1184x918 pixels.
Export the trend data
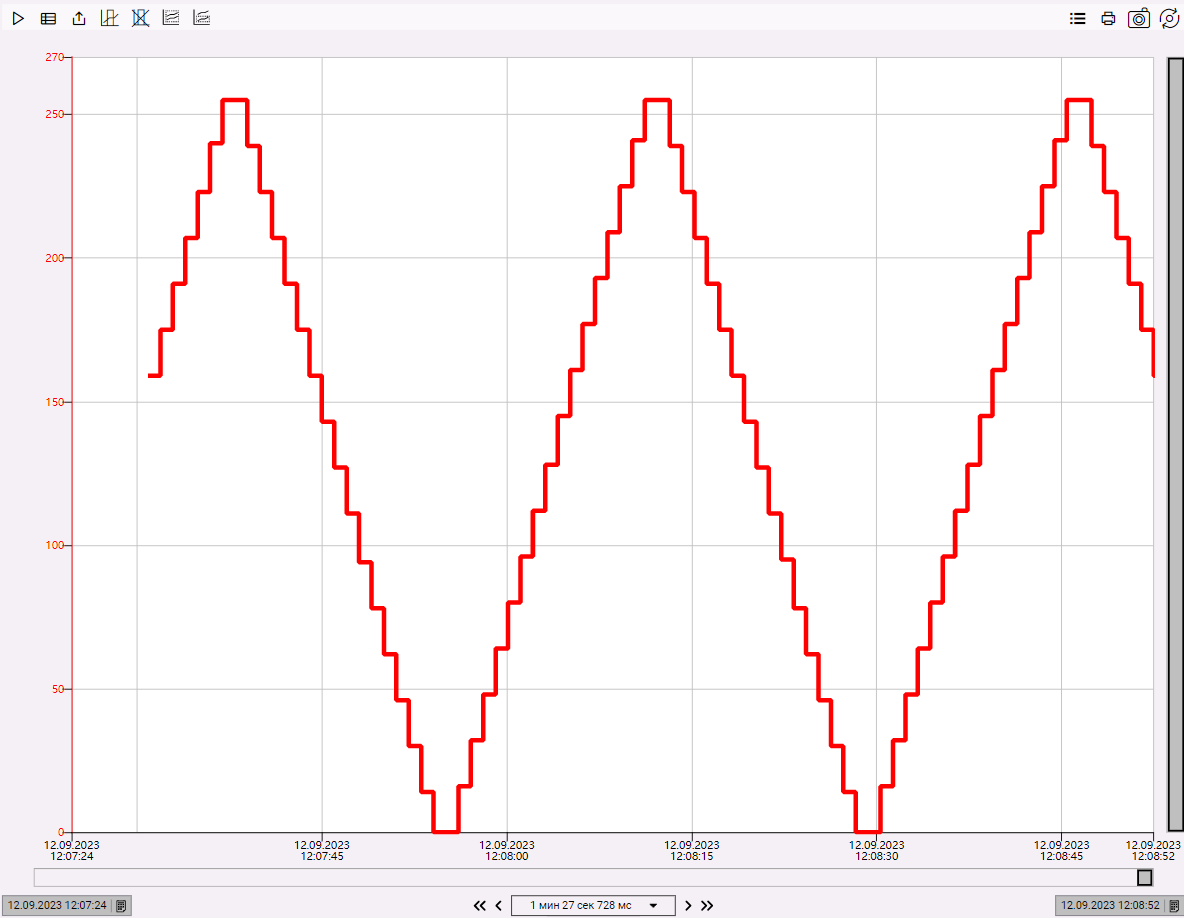click(78, 17)
